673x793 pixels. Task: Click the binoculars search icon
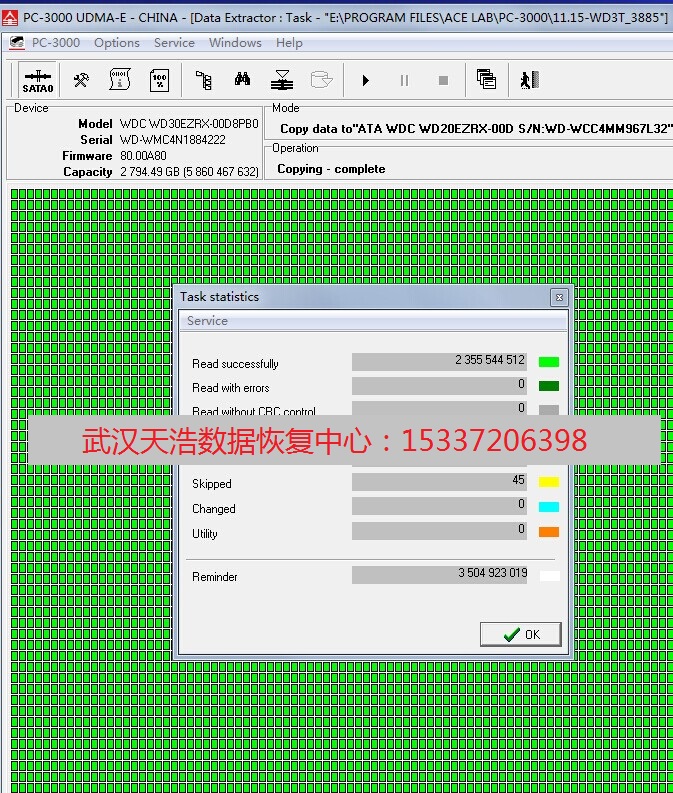pyautogui.click(x=242, y=80)
